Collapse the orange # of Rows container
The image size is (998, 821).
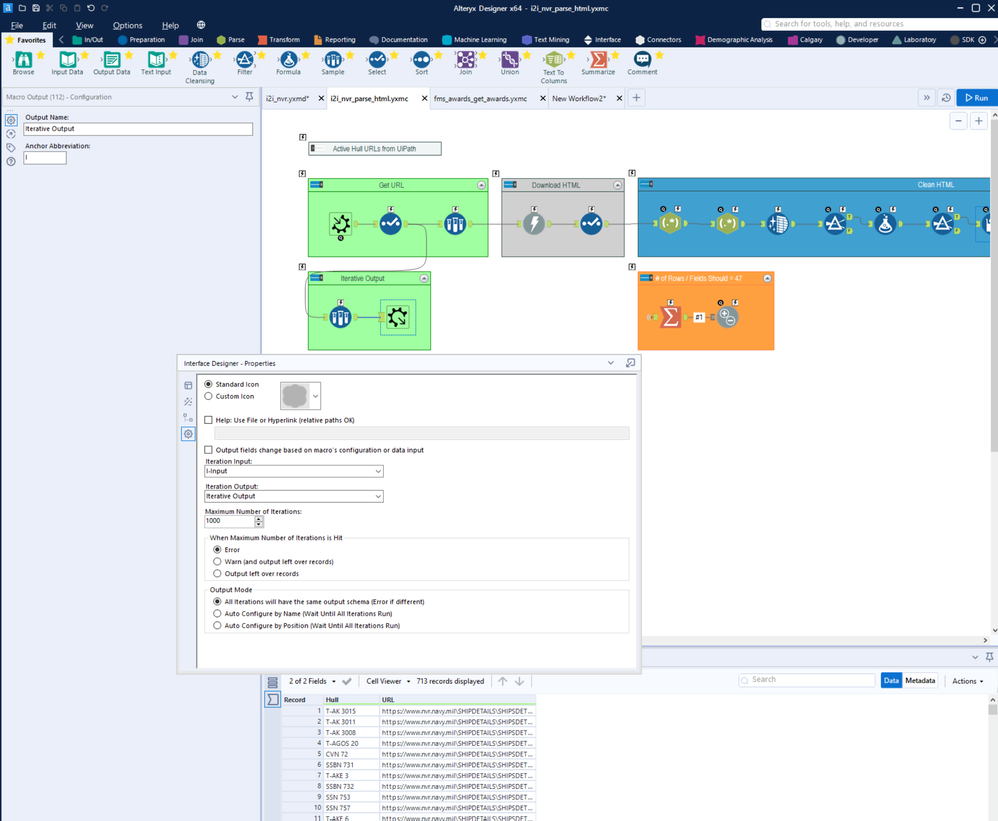pos(768,279)
